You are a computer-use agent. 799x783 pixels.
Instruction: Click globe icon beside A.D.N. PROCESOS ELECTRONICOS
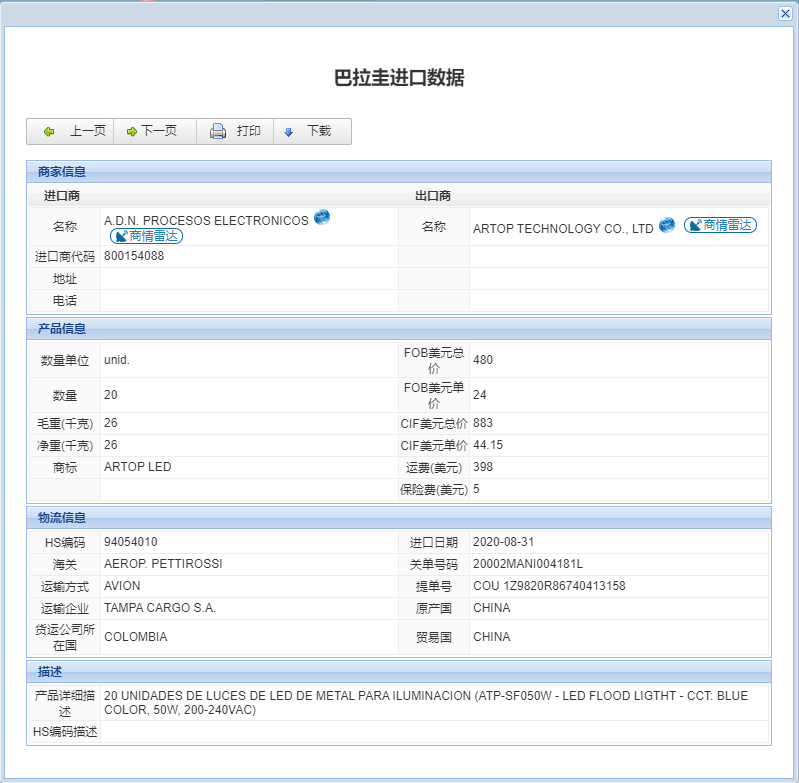[x=322, y=218]
